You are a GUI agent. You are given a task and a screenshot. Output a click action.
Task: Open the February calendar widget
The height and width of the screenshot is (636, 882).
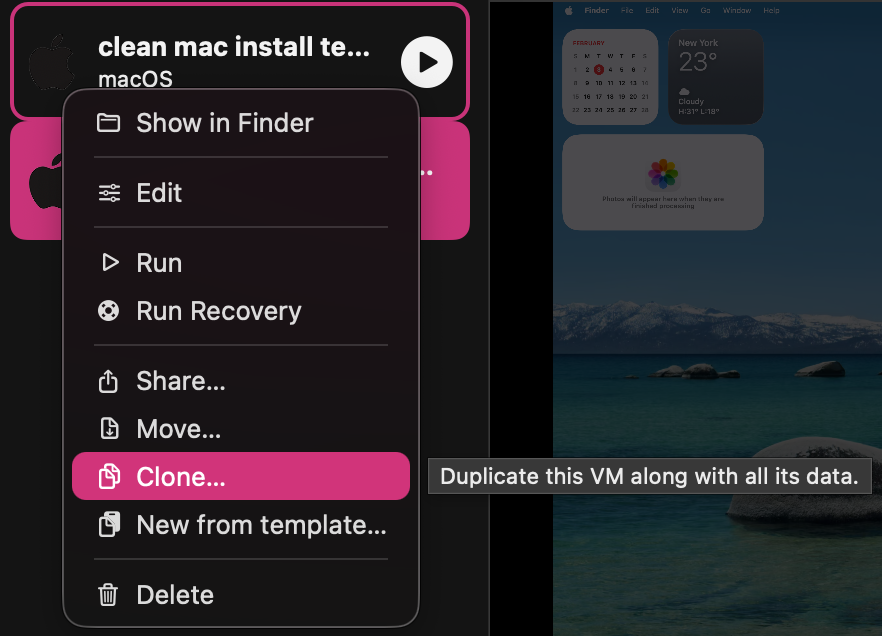point(610,76)
